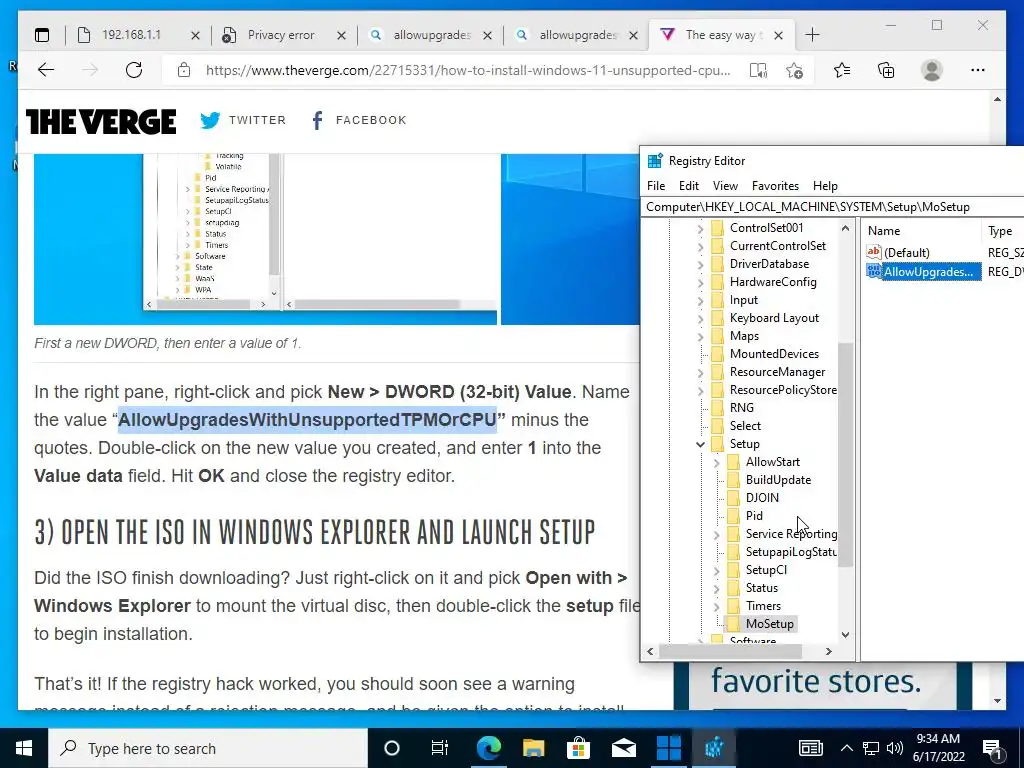Click The Verge logo
Screen dimensions: 1024x768
pyautogui.click(x=101, y=121)
